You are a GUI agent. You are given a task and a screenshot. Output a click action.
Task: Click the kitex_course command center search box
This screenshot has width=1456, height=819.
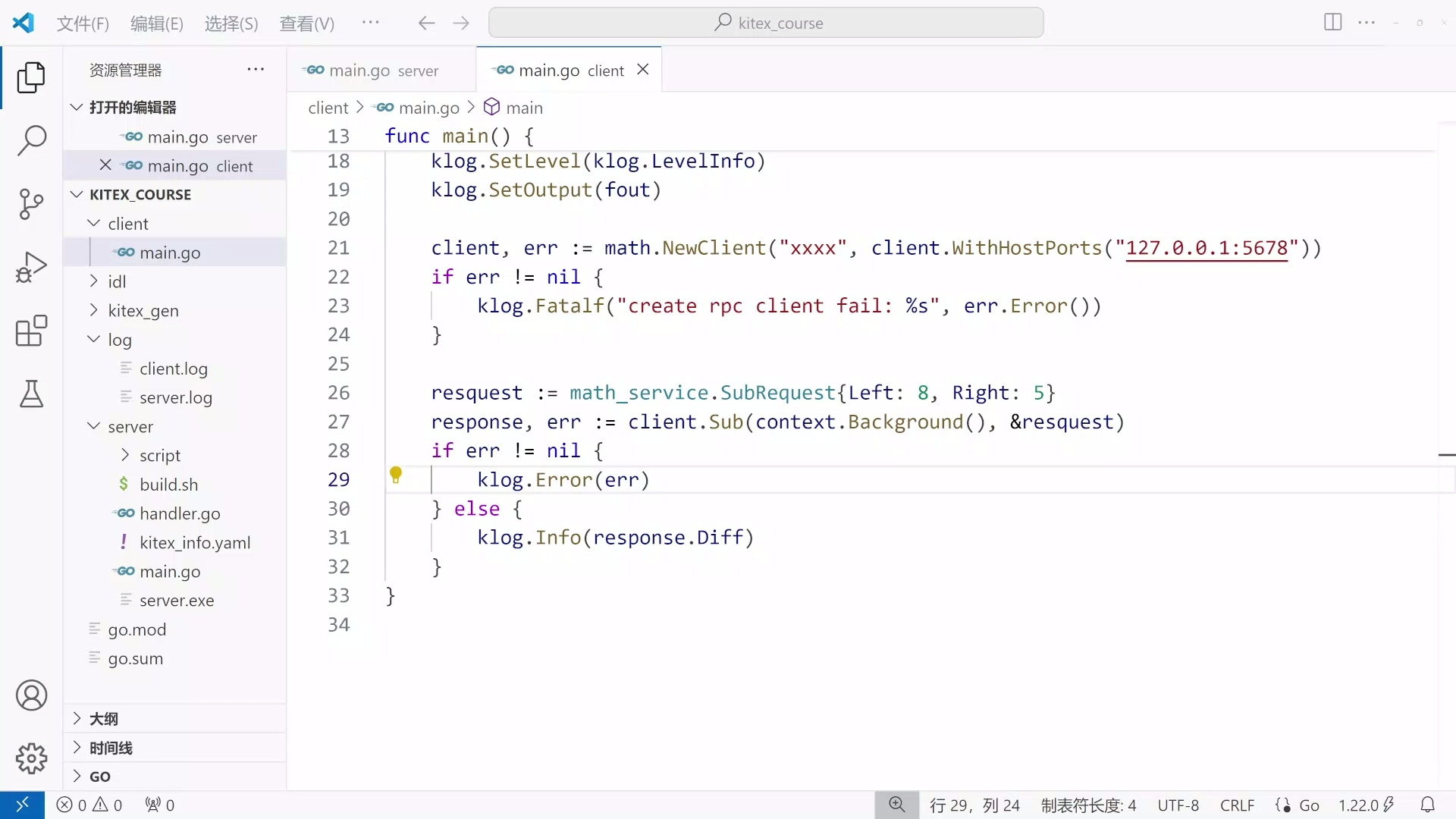coord(766,23)
